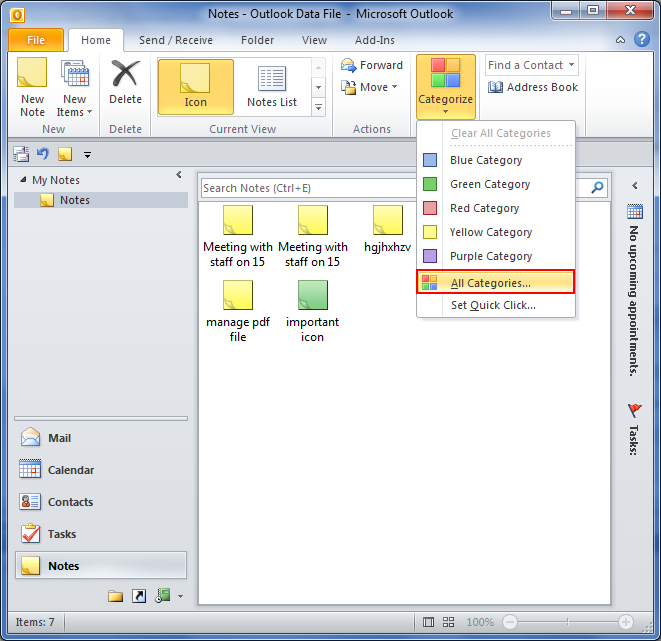This screenshot has width=661, height=641.
Task: Choose Yellow Category
Action: [x=496, y=232]
